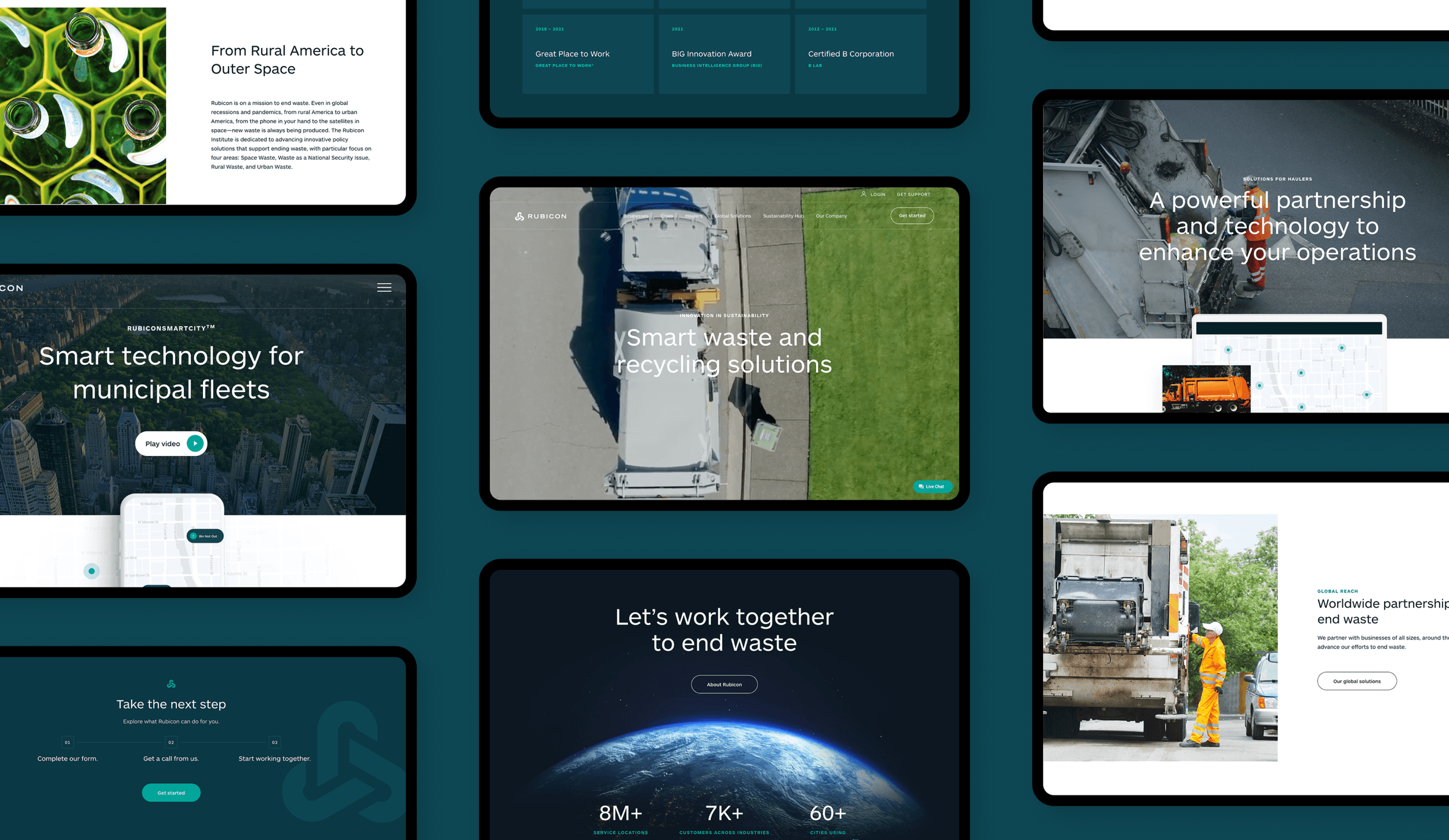Click the small Rubicon icon above Take the next step
1449x840 pixels.
[x=171, y=684]
